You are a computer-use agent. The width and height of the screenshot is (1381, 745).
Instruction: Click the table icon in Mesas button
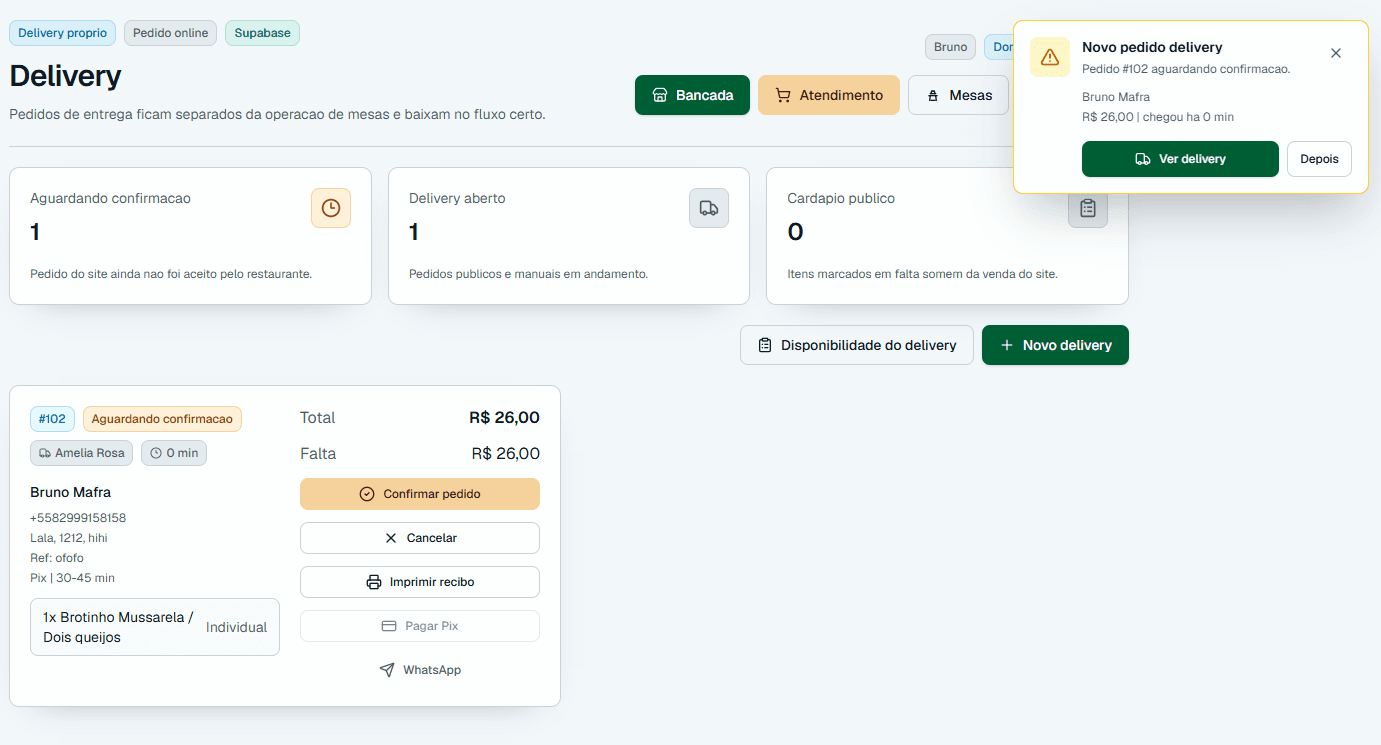point(933,96)
